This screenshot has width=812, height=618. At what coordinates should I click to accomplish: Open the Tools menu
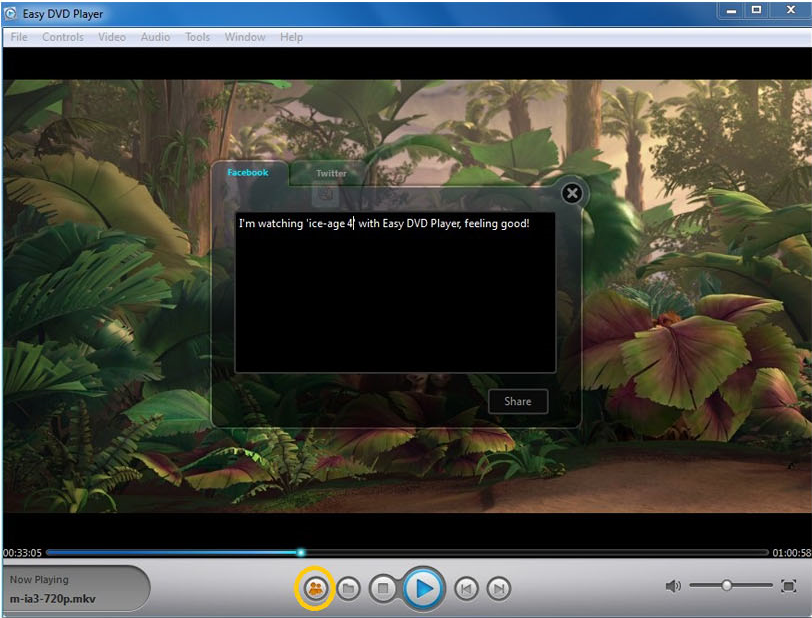198,37
